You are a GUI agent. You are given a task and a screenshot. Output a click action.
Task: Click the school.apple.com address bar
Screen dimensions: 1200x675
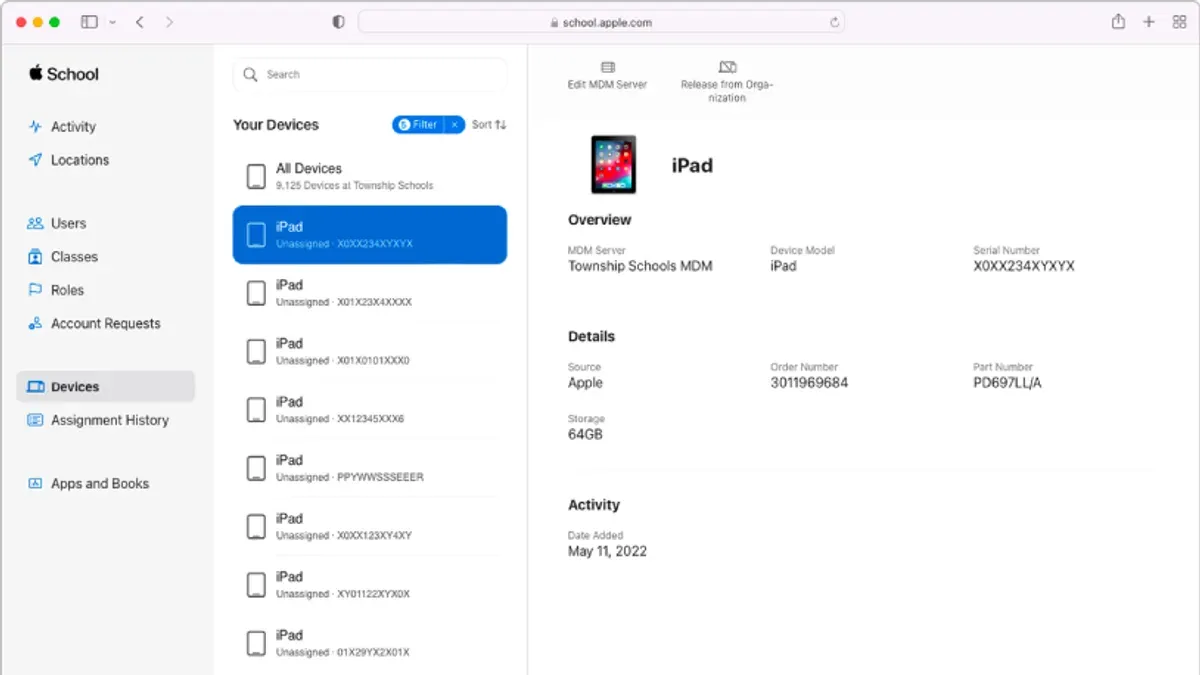[x=601, y=22]
